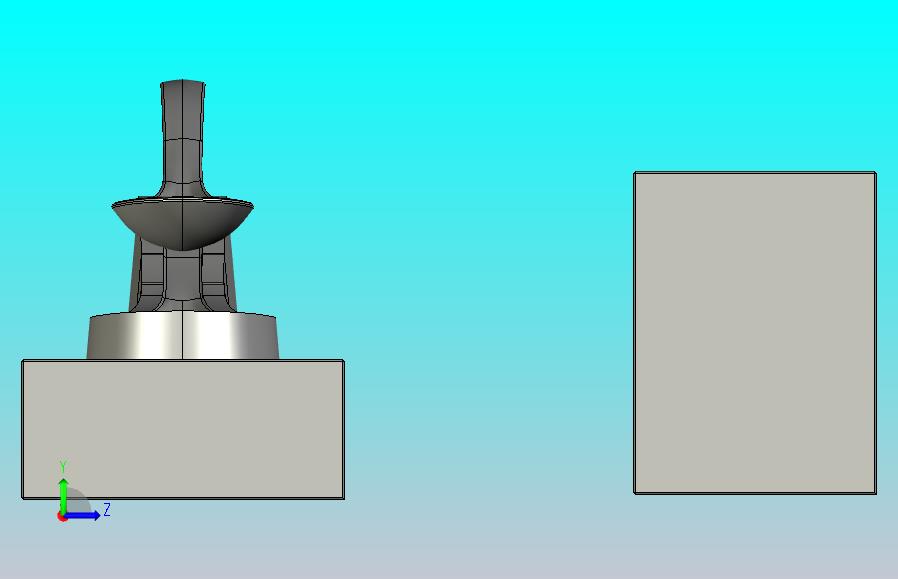This screenshot has width=898, height=579.
Task: Click the green Y axis arrow of the triad
Action: 63,495
